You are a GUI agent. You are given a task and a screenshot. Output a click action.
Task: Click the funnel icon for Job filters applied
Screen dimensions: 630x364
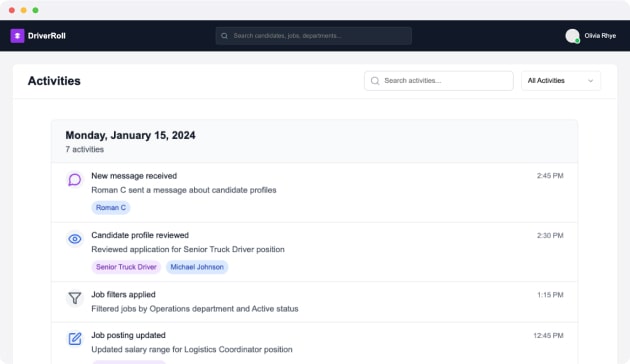pyautogui.click(x=75, y=298)
